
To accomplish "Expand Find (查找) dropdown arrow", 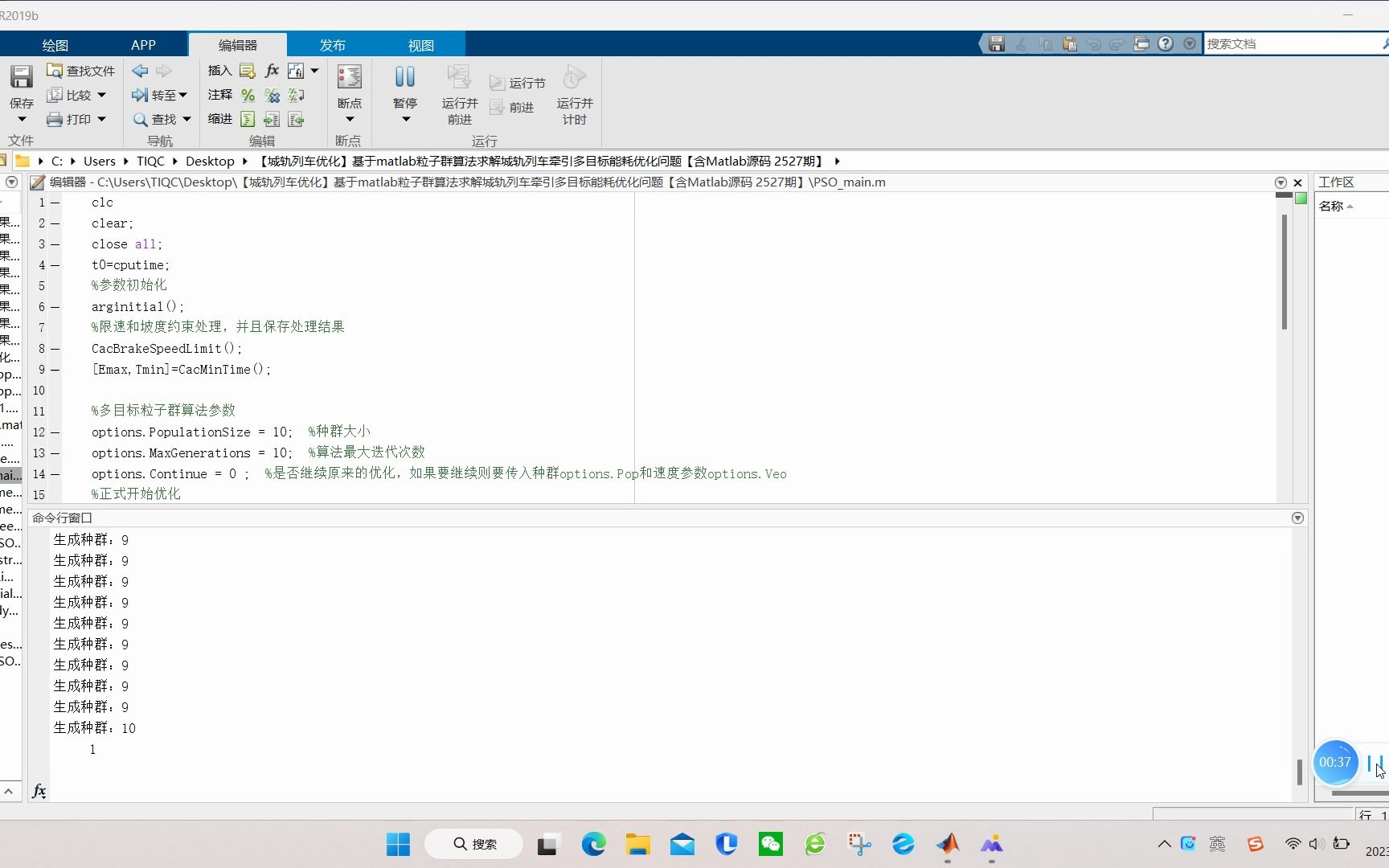I will [x=186, y=119].
